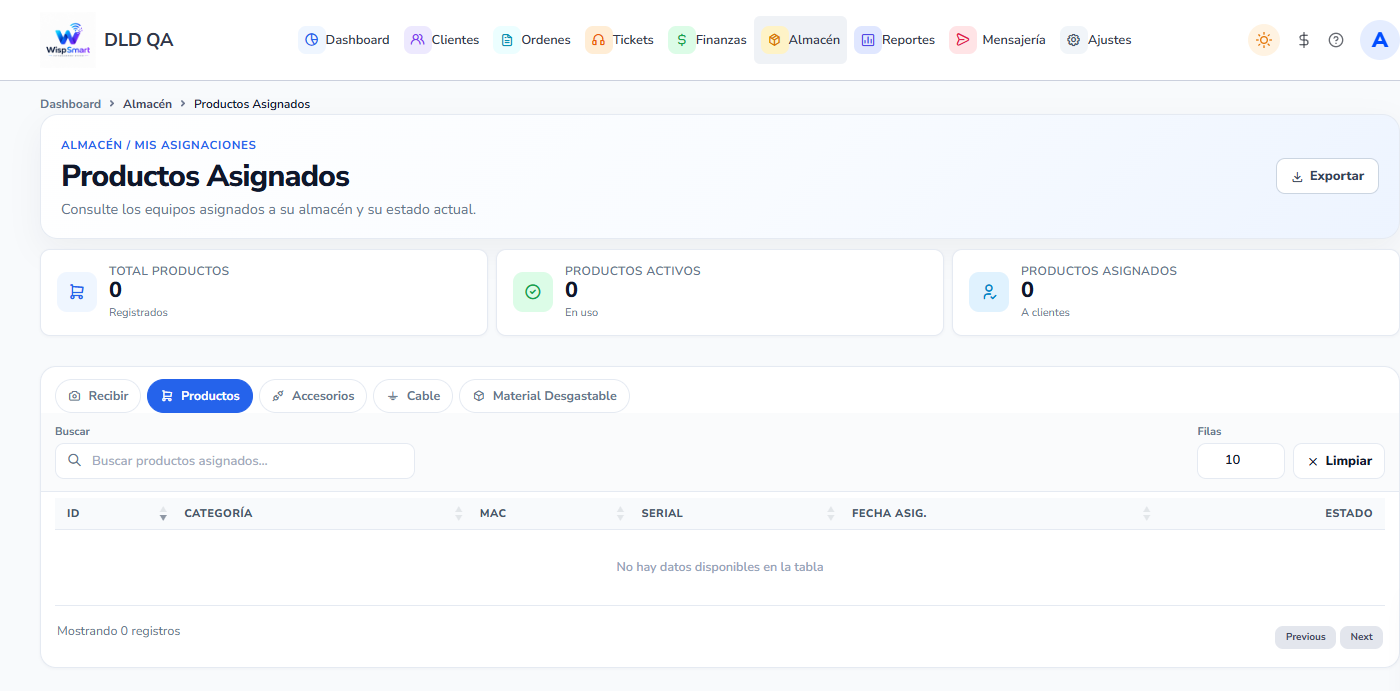This screenshot has height=691, width=1400.
Task: Click 'No hay datos disponibles en la tabla'
Action: [x=720, y=567]
